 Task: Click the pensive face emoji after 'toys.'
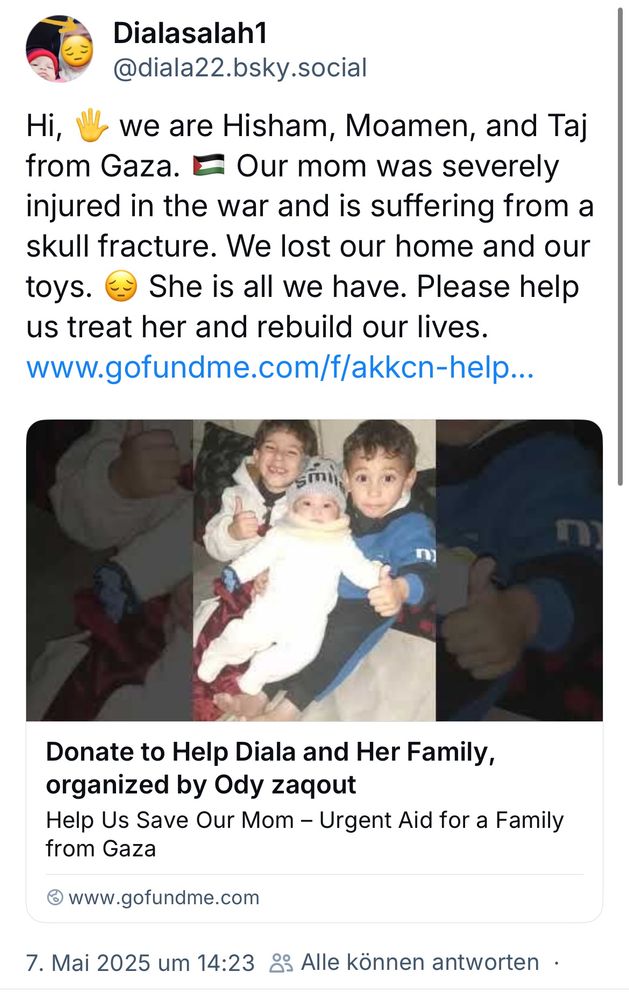[121, 286]
